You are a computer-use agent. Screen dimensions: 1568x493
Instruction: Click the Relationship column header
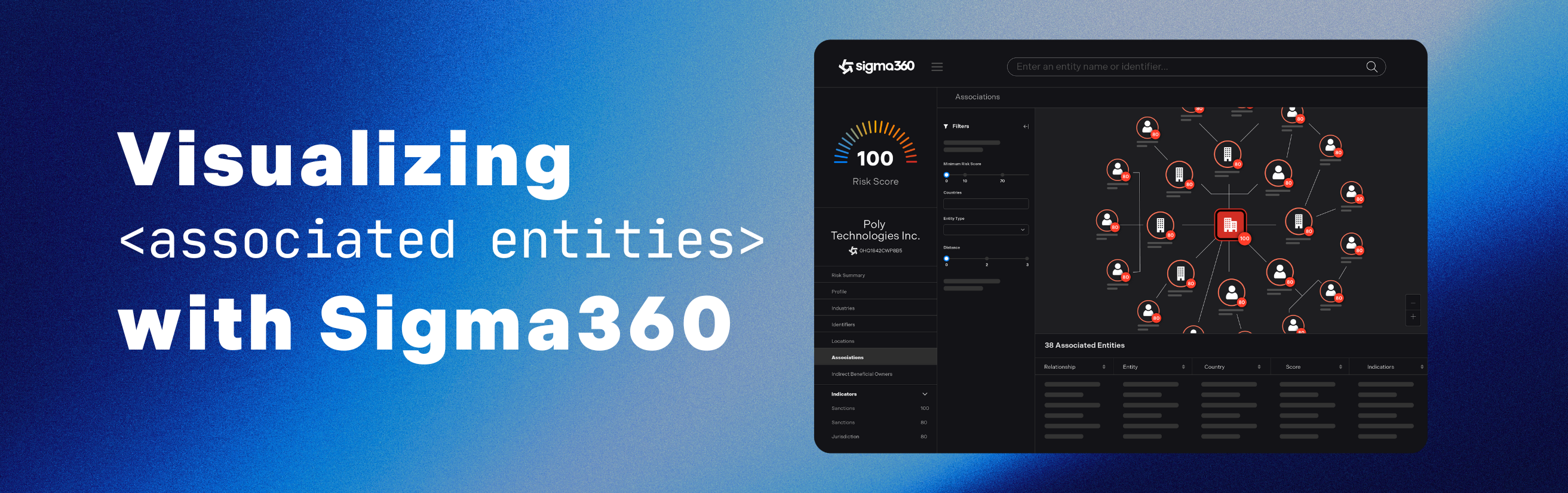1059,367
